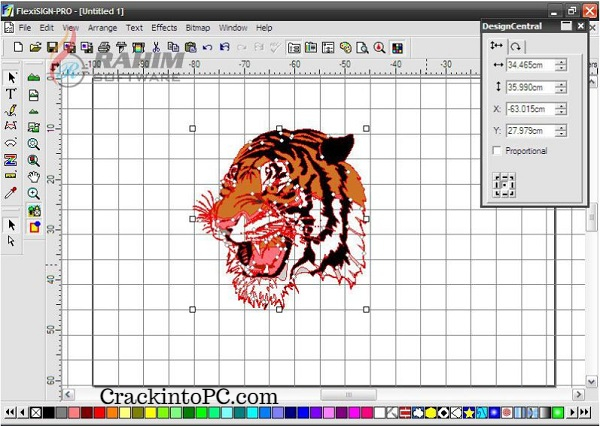Select the hand pan tool
600x426 pixels.
coord(34,177)
